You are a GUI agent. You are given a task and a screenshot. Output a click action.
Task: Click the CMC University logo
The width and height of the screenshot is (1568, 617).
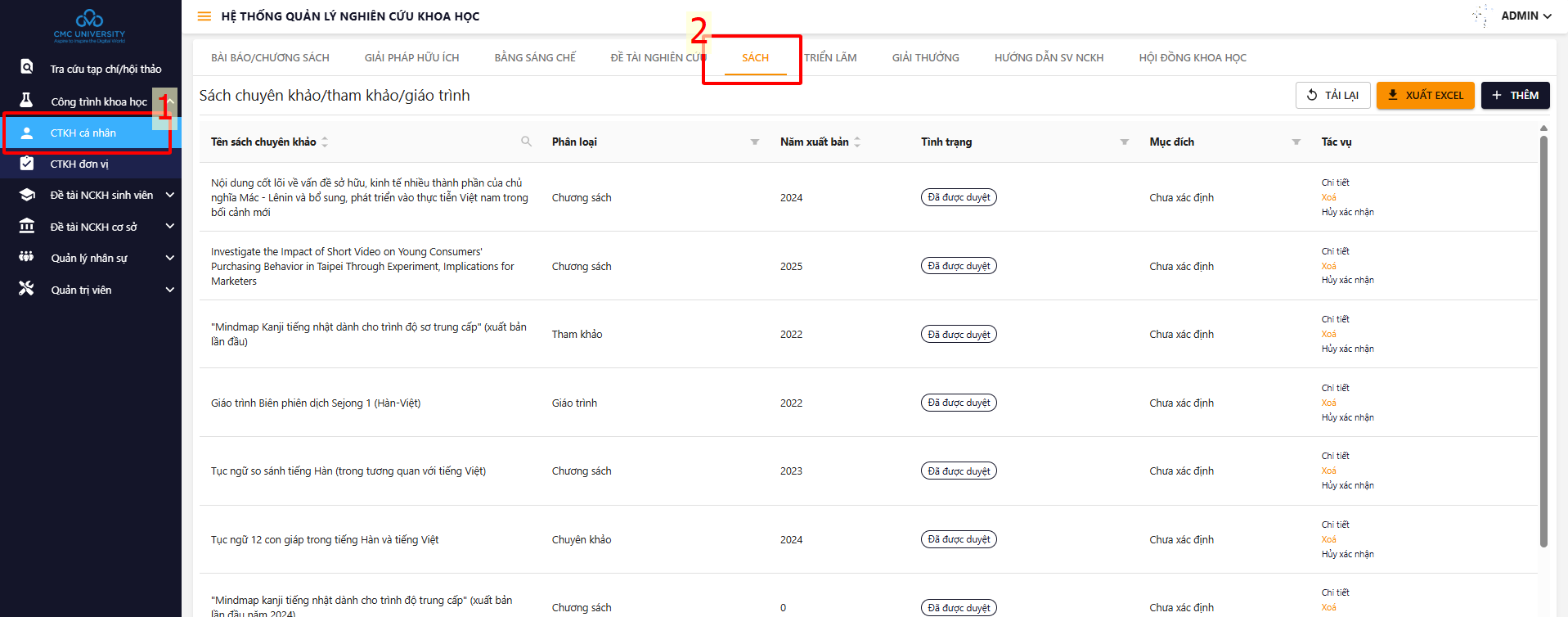click(89, 26)
